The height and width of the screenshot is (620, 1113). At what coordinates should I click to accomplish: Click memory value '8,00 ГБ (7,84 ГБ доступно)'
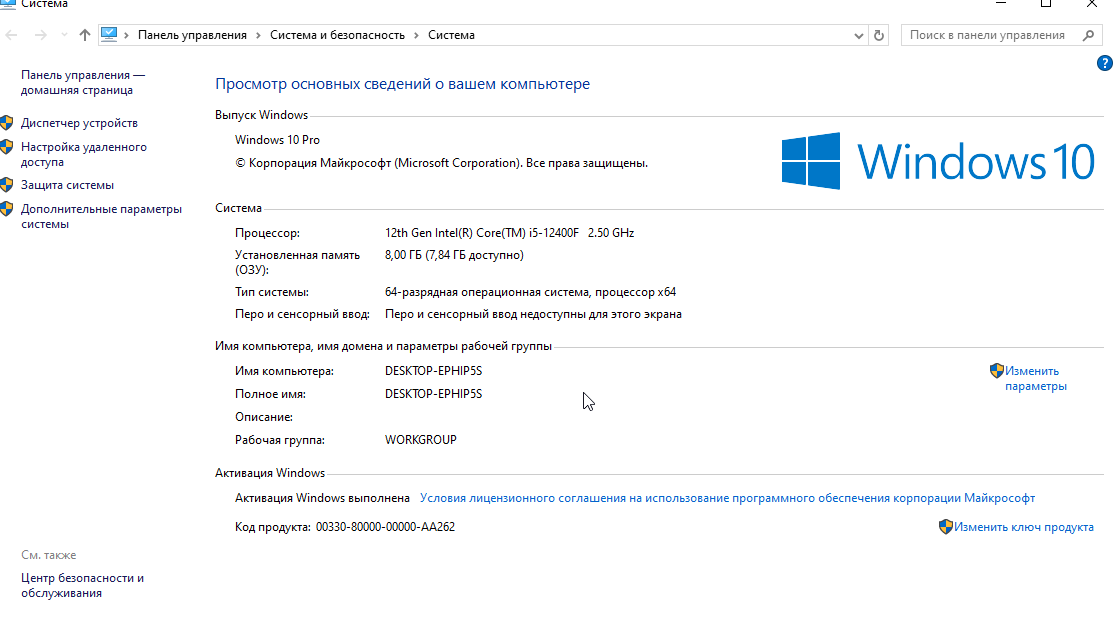[454, 255]
